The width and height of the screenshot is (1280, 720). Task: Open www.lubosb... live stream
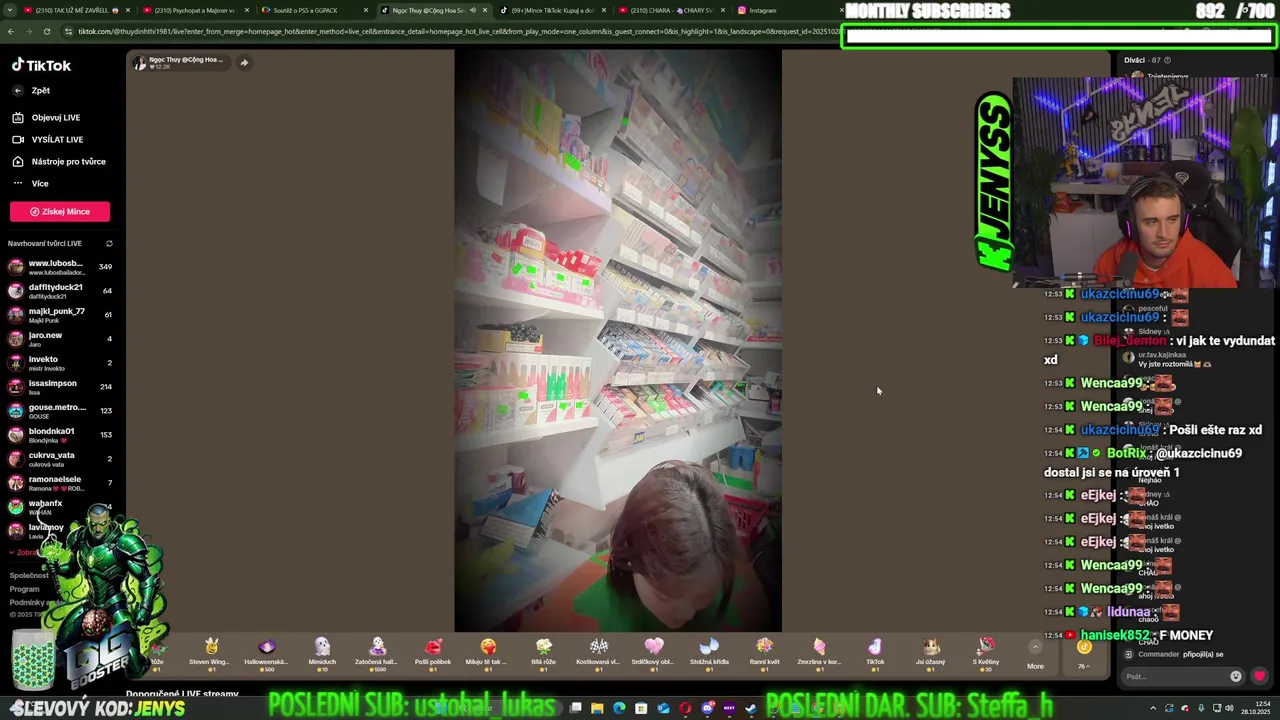point(60,267)
